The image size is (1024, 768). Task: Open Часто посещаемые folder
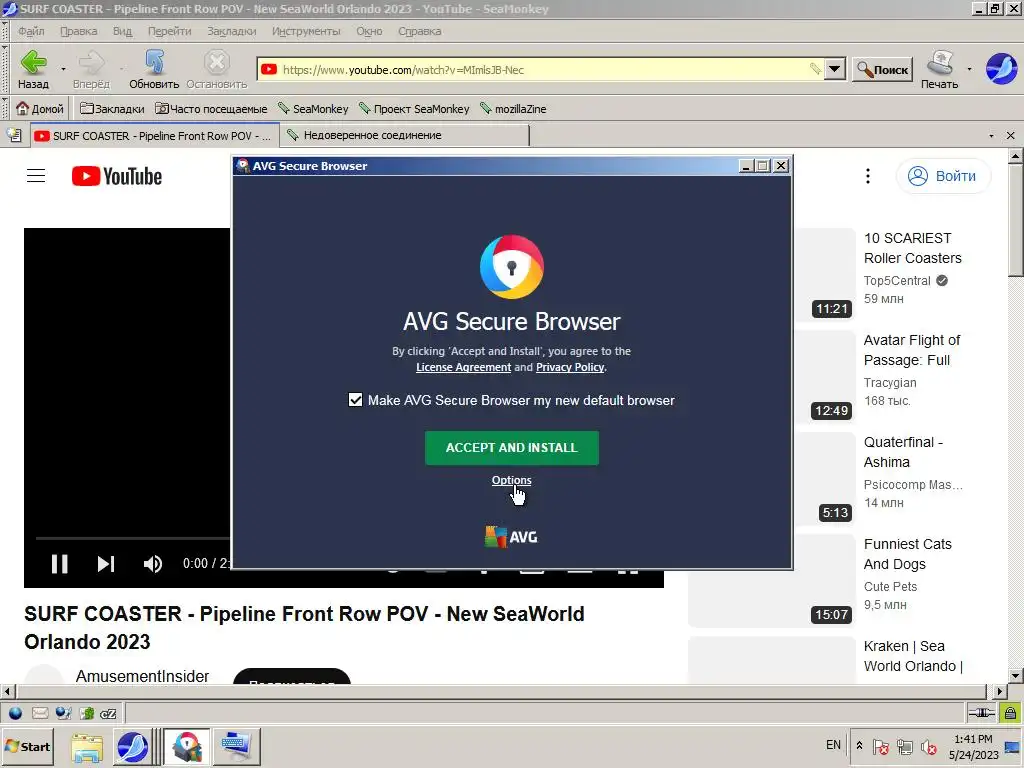point(211,108)
